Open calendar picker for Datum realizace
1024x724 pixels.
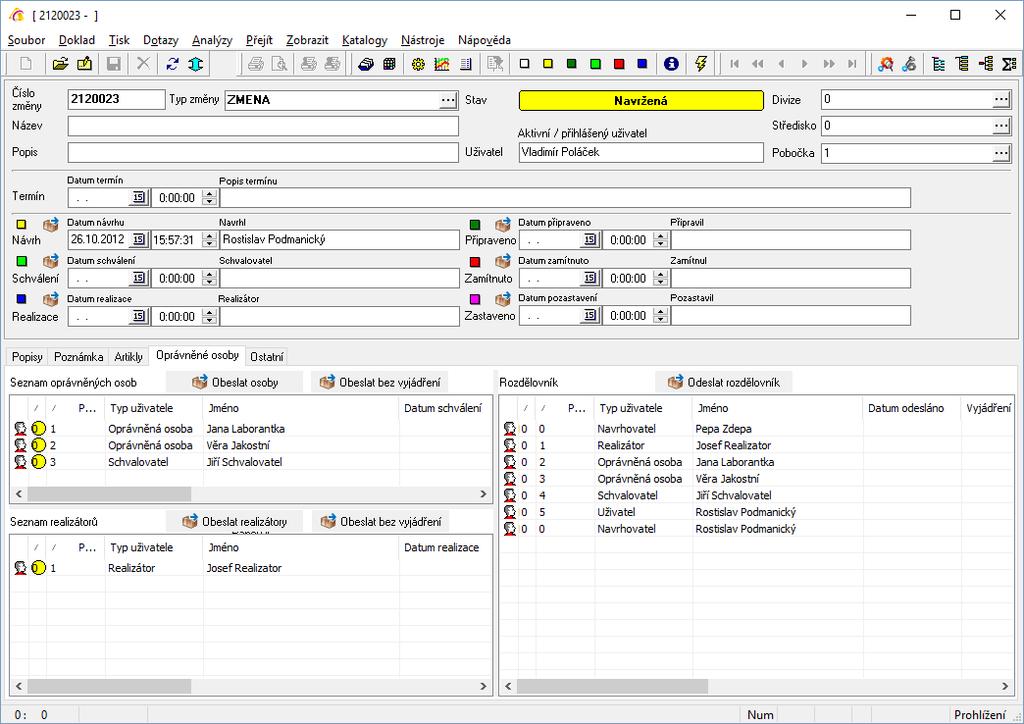point(138,317)
